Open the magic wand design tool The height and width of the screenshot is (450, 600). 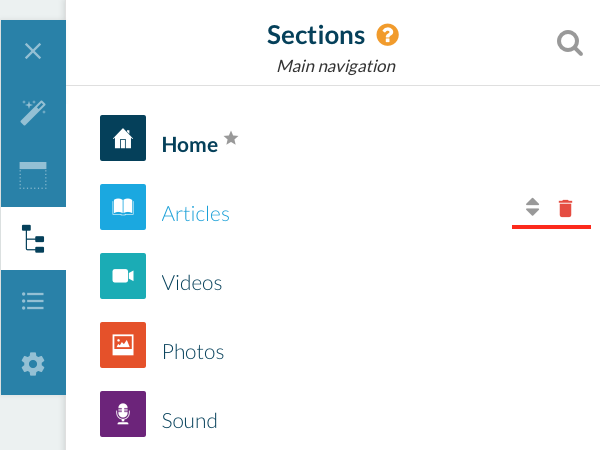[x=33, y=113]
